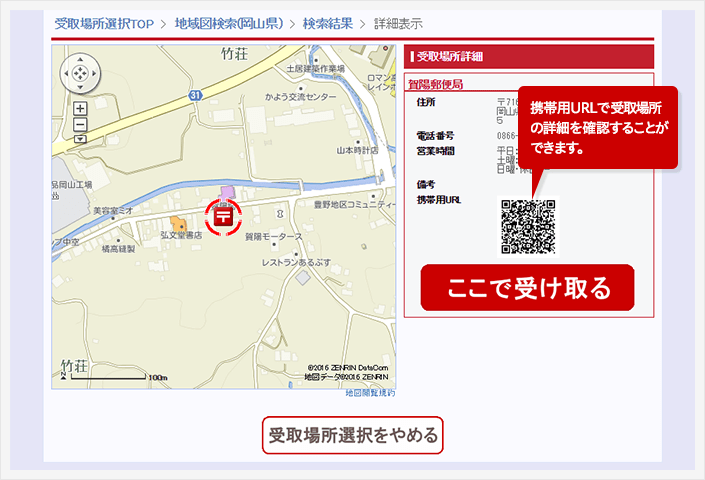Click the 詳細表示 breadcrumb text

tap(398, 24)
